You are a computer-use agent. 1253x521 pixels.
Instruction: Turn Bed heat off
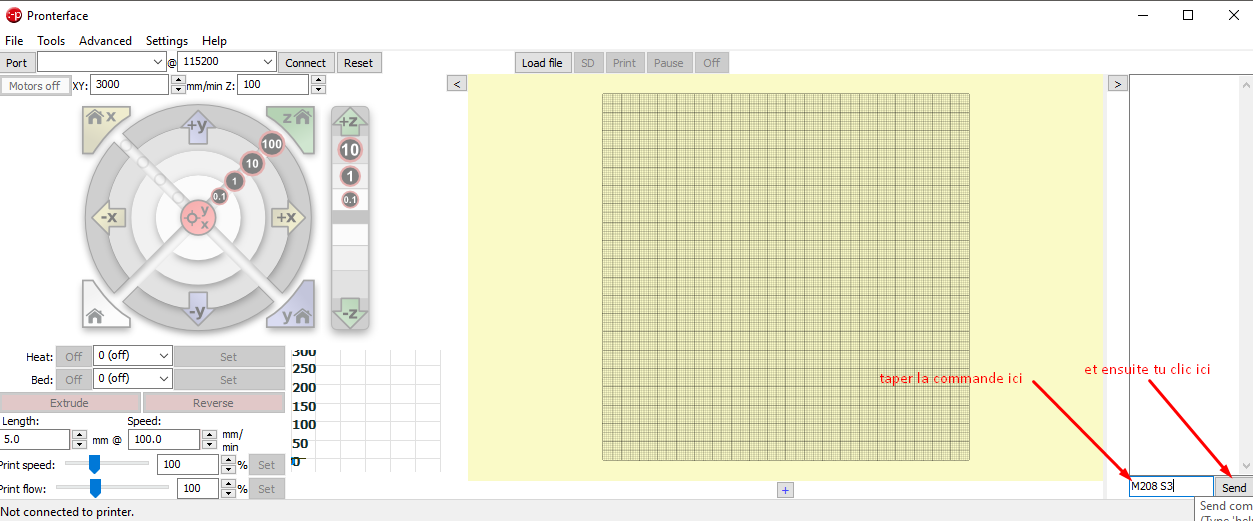click(73, 379)
